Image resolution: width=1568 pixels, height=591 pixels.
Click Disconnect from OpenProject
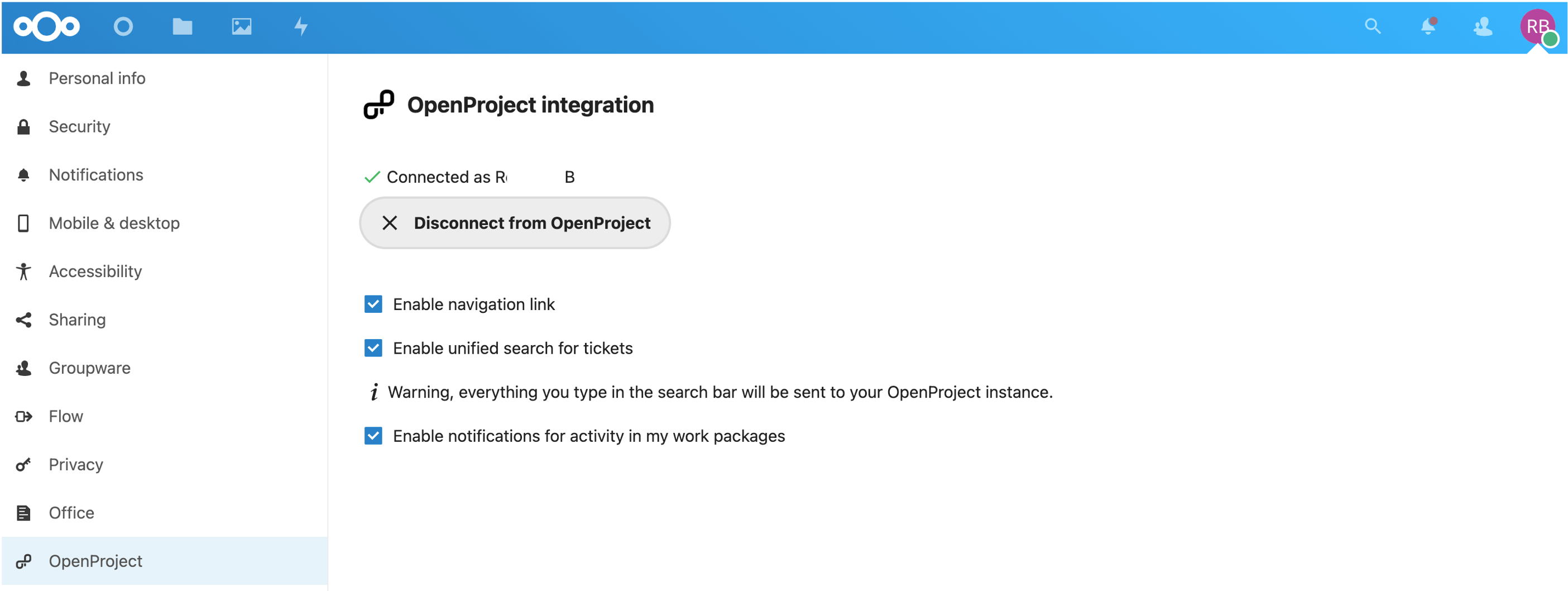coord(515,223)
